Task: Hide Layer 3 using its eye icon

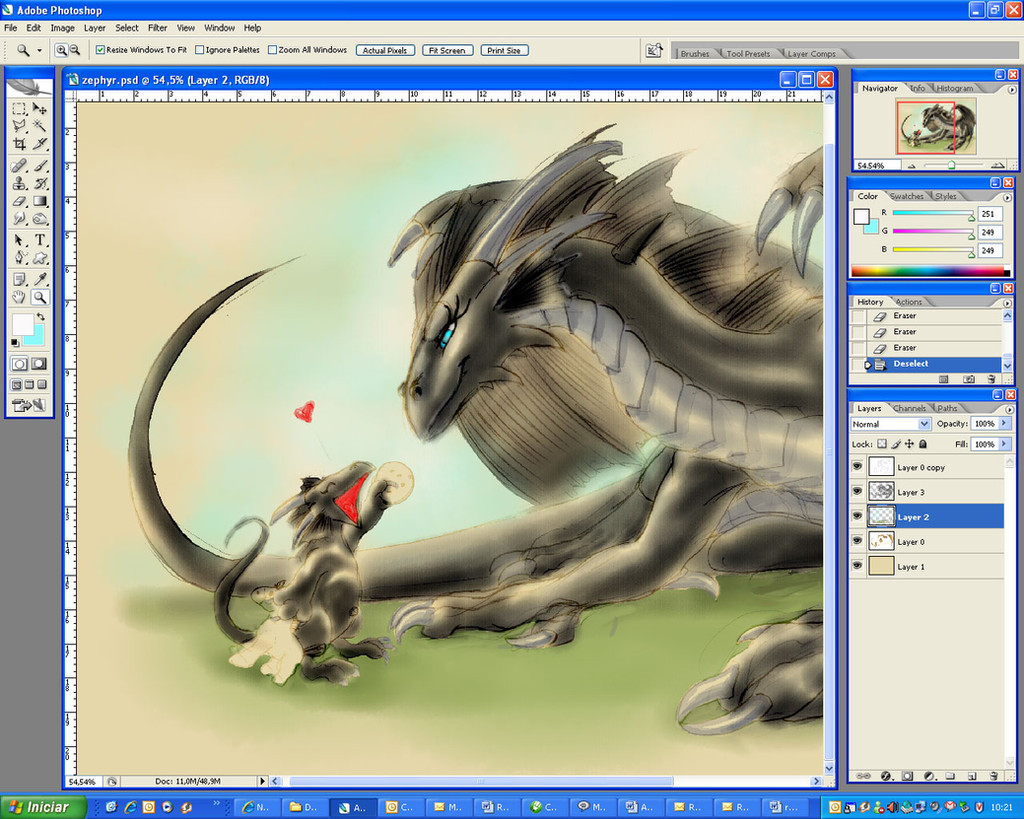Action: (x=857, y=492)
